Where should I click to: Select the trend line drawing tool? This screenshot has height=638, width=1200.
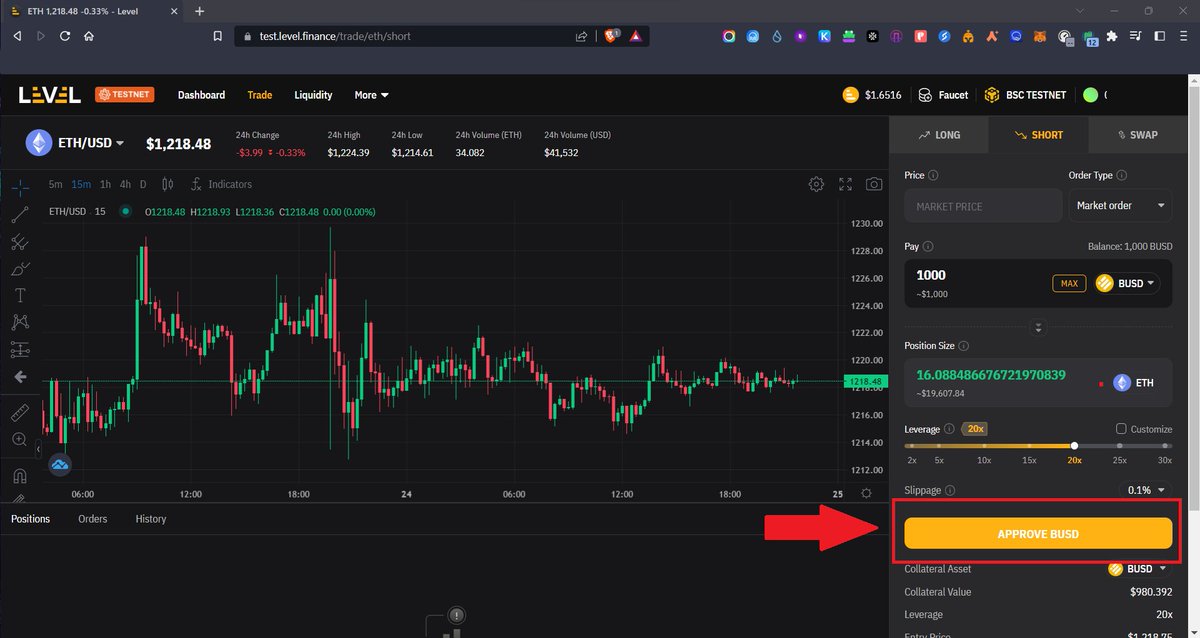20,216
